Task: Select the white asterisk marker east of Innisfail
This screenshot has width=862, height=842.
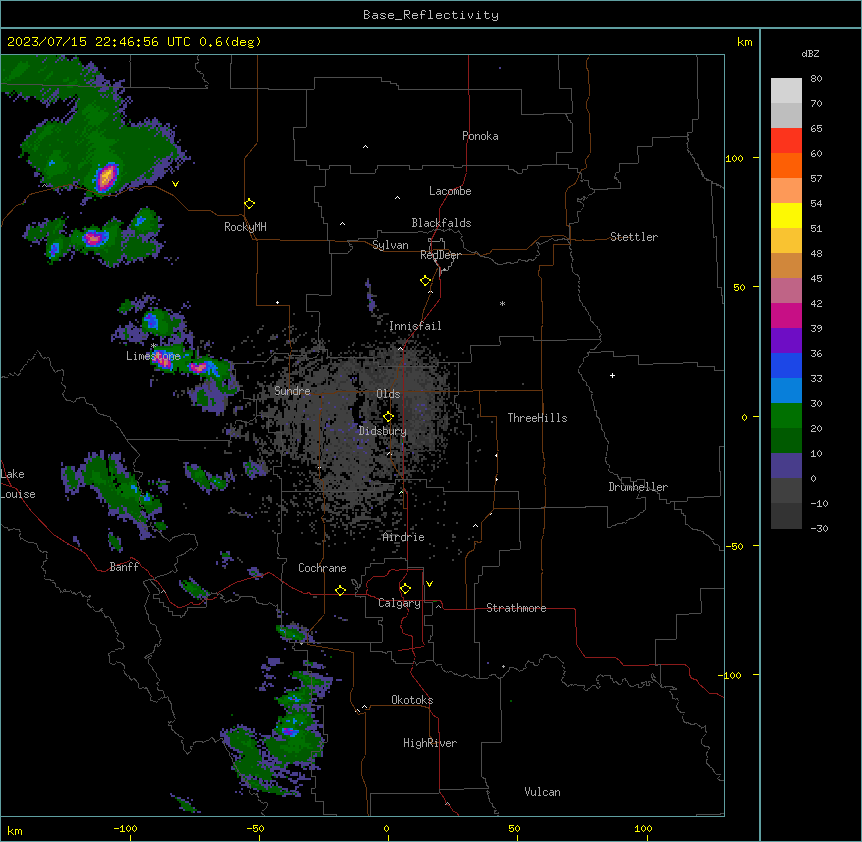Action: (502, 304)
